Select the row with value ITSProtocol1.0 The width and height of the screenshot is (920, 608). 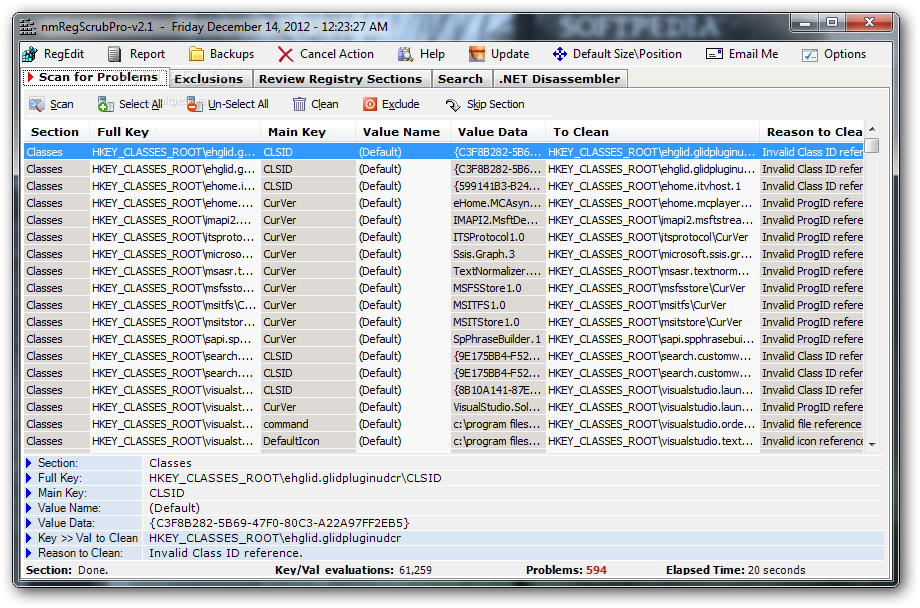[x=444, y=237]
